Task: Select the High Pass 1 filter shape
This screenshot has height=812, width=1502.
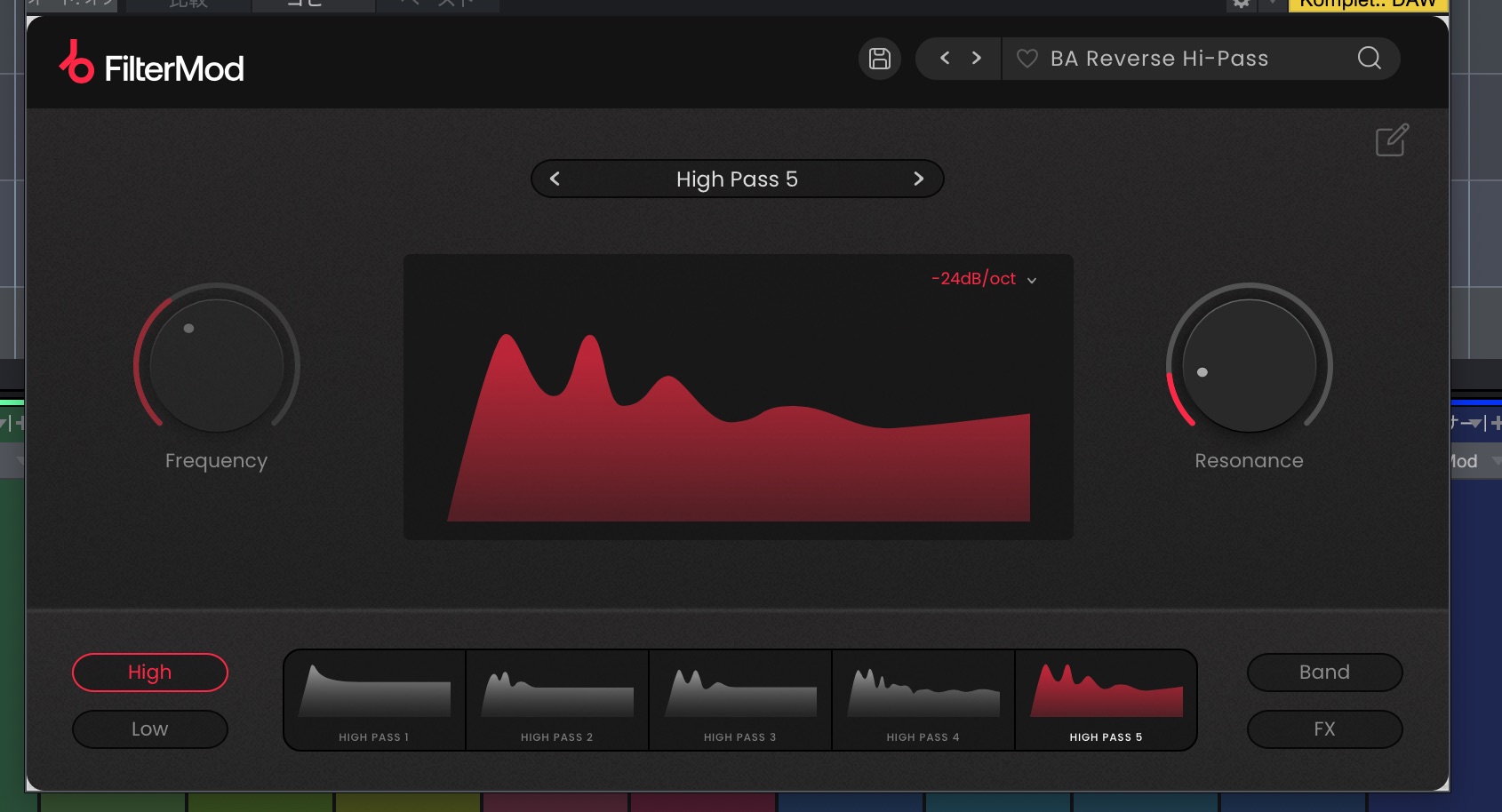Action: [374, 700]
